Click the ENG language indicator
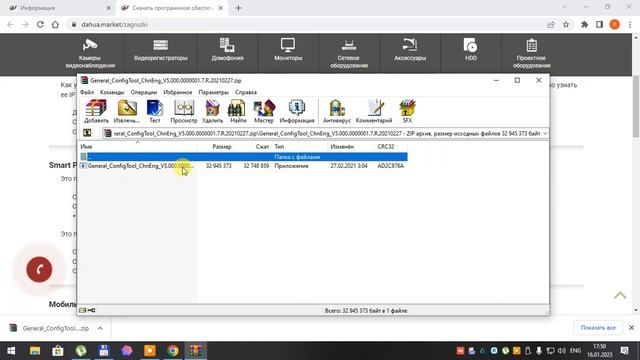640x360 pixels. click(x=576, y=351)
